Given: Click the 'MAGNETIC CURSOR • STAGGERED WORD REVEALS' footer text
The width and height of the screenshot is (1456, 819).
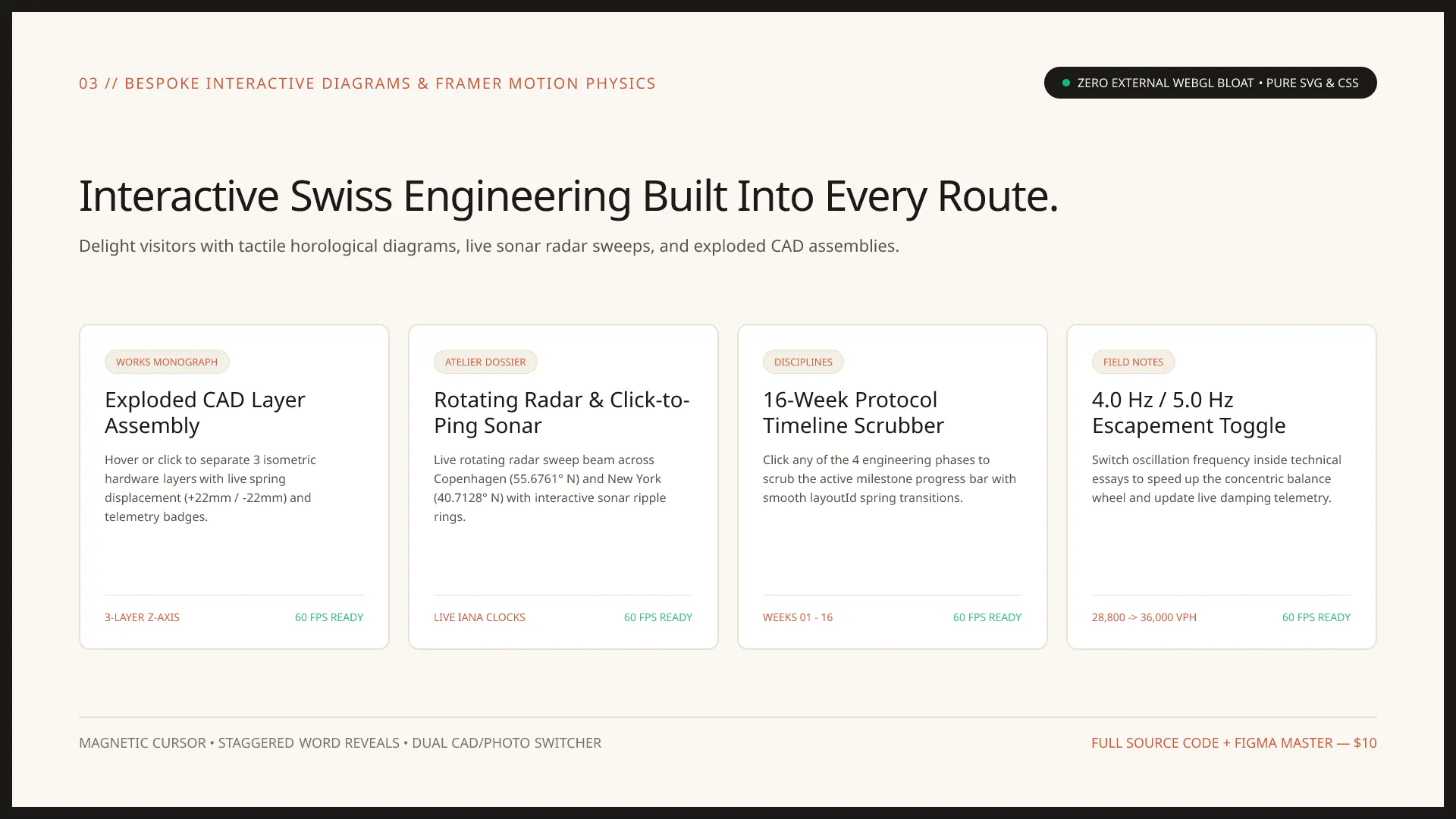Looking at the screenshot, I should (x=239, y=743).
